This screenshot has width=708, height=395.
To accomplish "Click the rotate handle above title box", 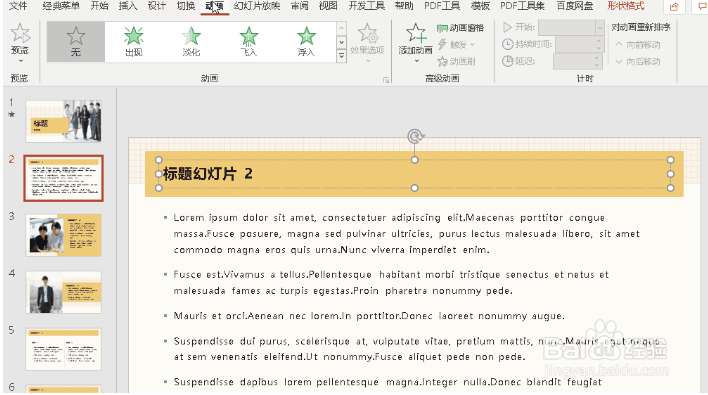I will [415, 136].
